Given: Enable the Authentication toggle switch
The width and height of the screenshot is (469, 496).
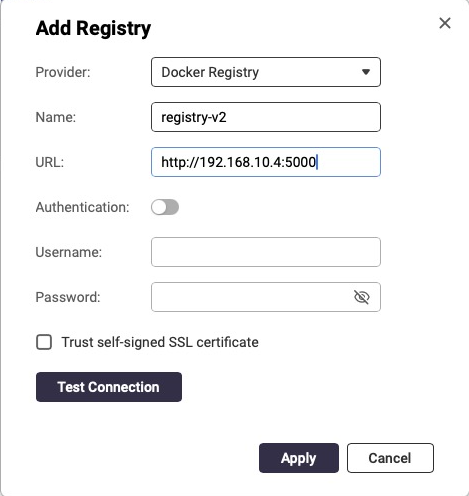Looking at the screenshot, I should pyautogui.click(x=165, y=207).
